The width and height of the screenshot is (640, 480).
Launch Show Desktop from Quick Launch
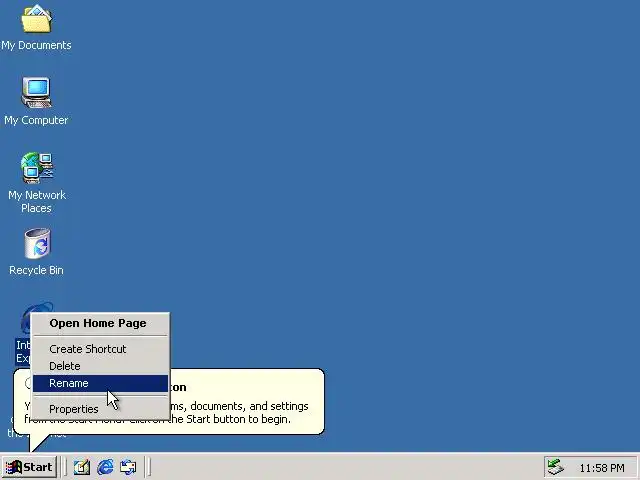point(82,467)
